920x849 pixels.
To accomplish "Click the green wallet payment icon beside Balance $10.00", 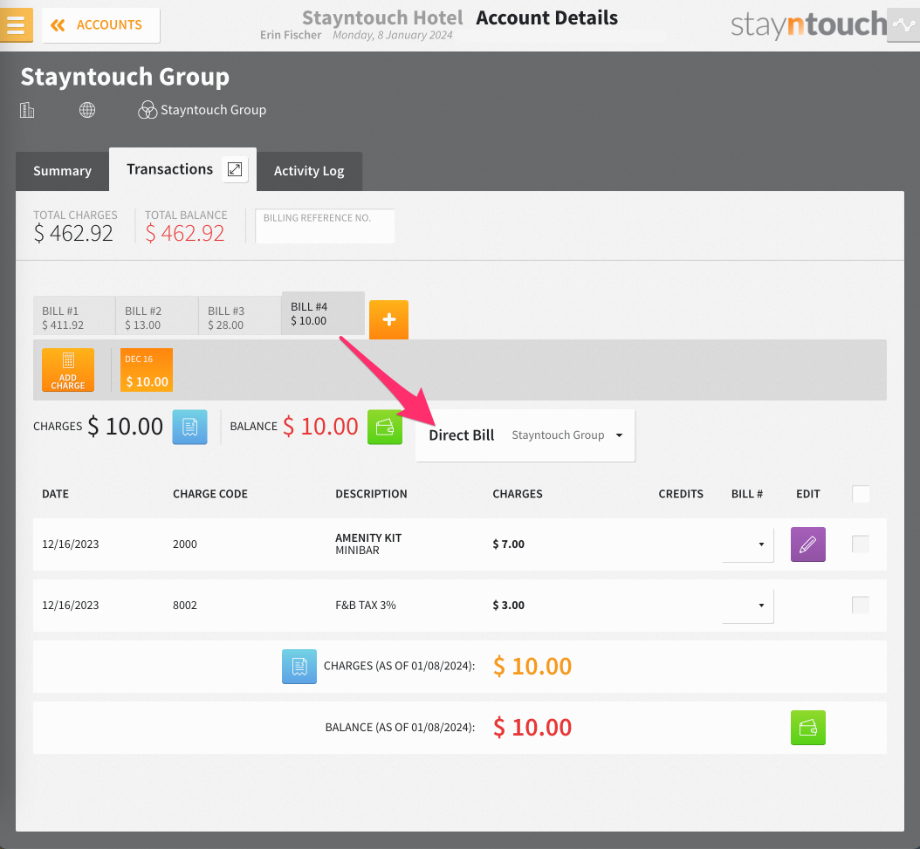I will (x=385, y=427).
